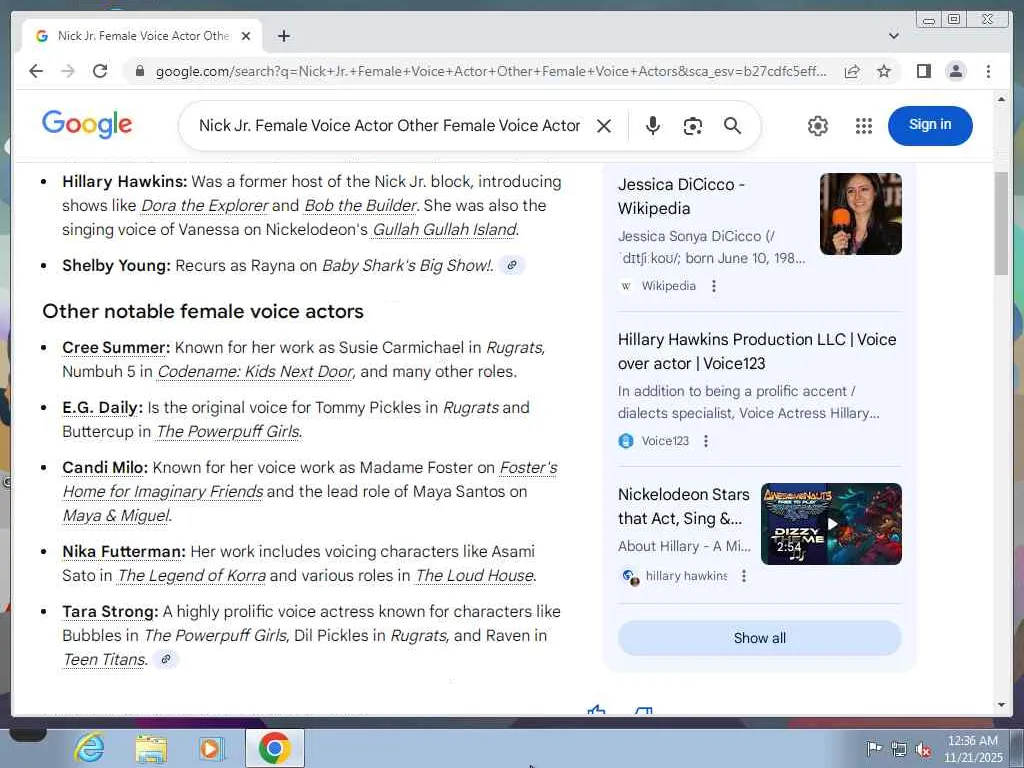
Task: Open source link after Shelby Young entry
Action: (x=512, y=265)
